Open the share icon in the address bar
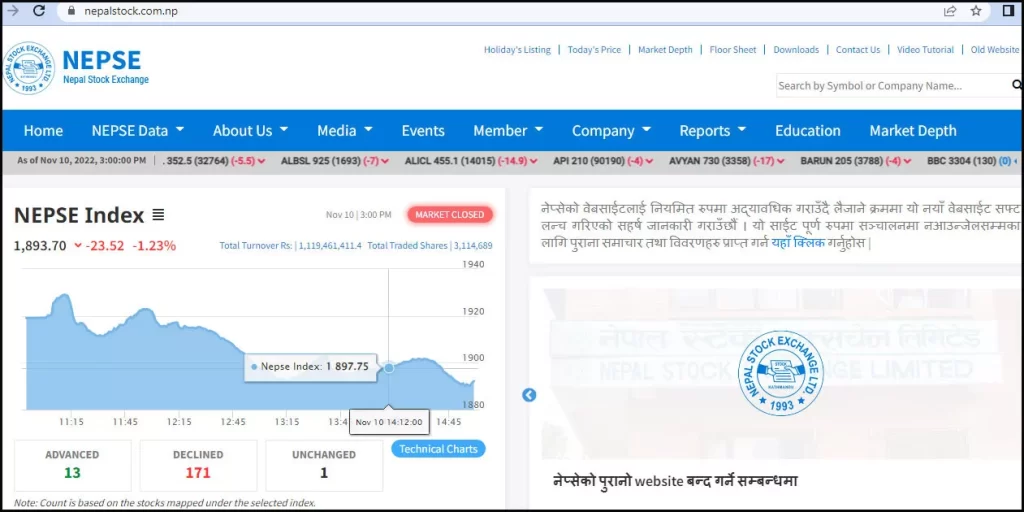The height and width of the screenshot is (512, 1024). point(950,10)
